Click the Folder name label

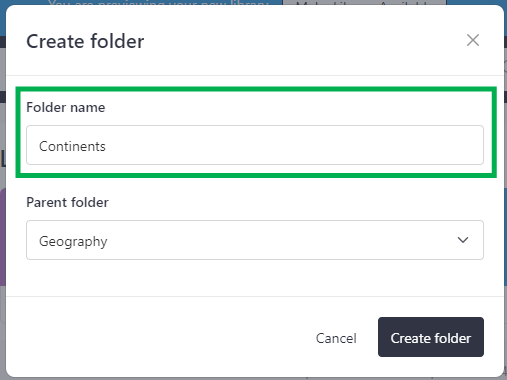66,107
